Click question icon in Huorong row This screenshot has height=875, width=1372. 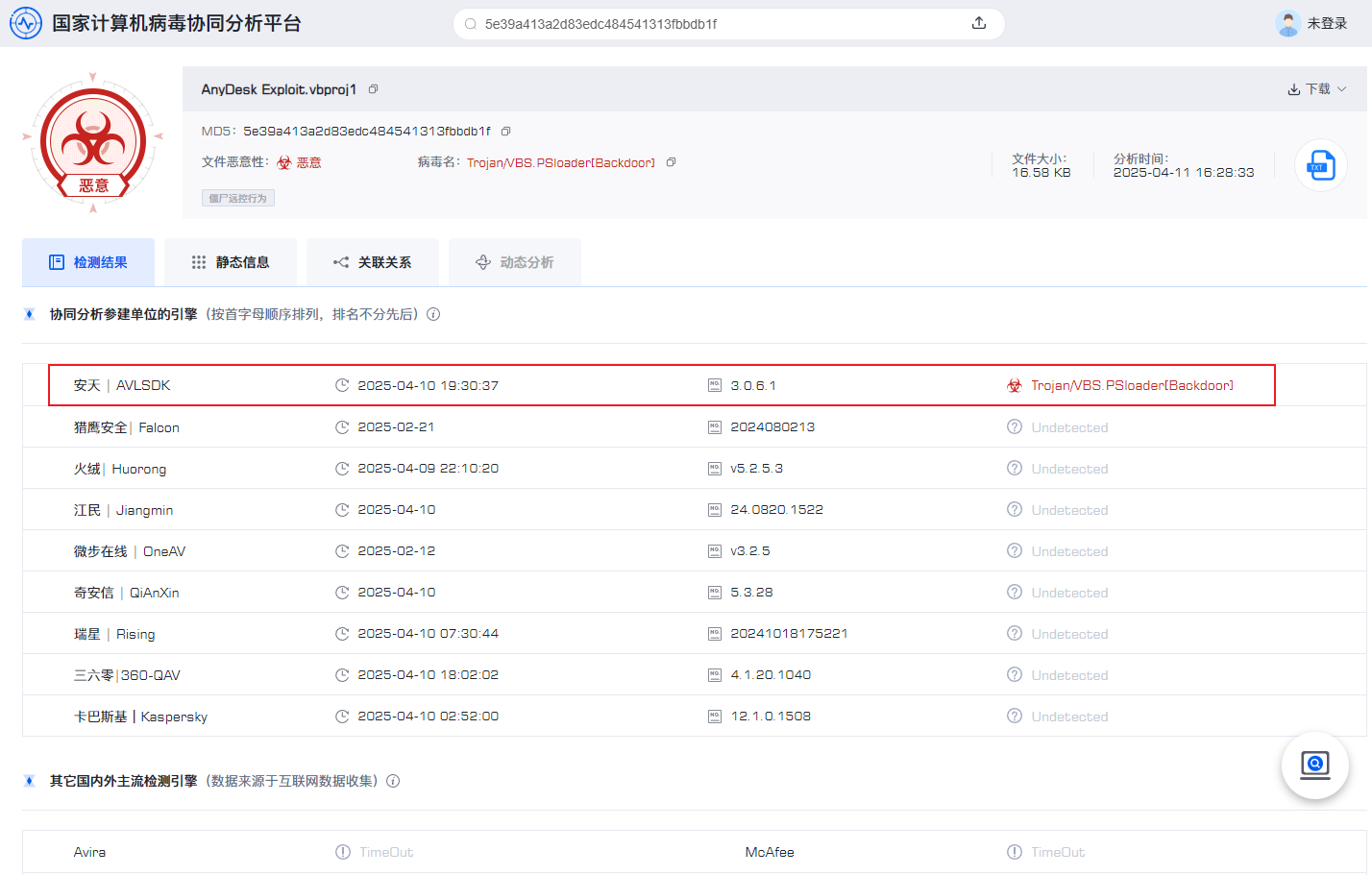(1015, 468)
